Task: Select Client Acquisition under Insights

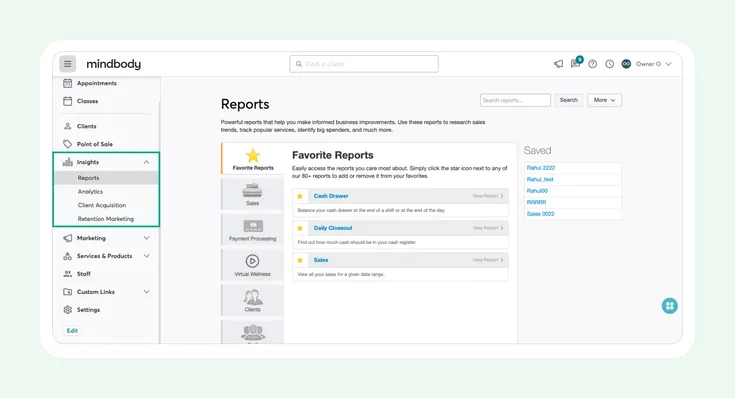Action: [x=102, y=205]
